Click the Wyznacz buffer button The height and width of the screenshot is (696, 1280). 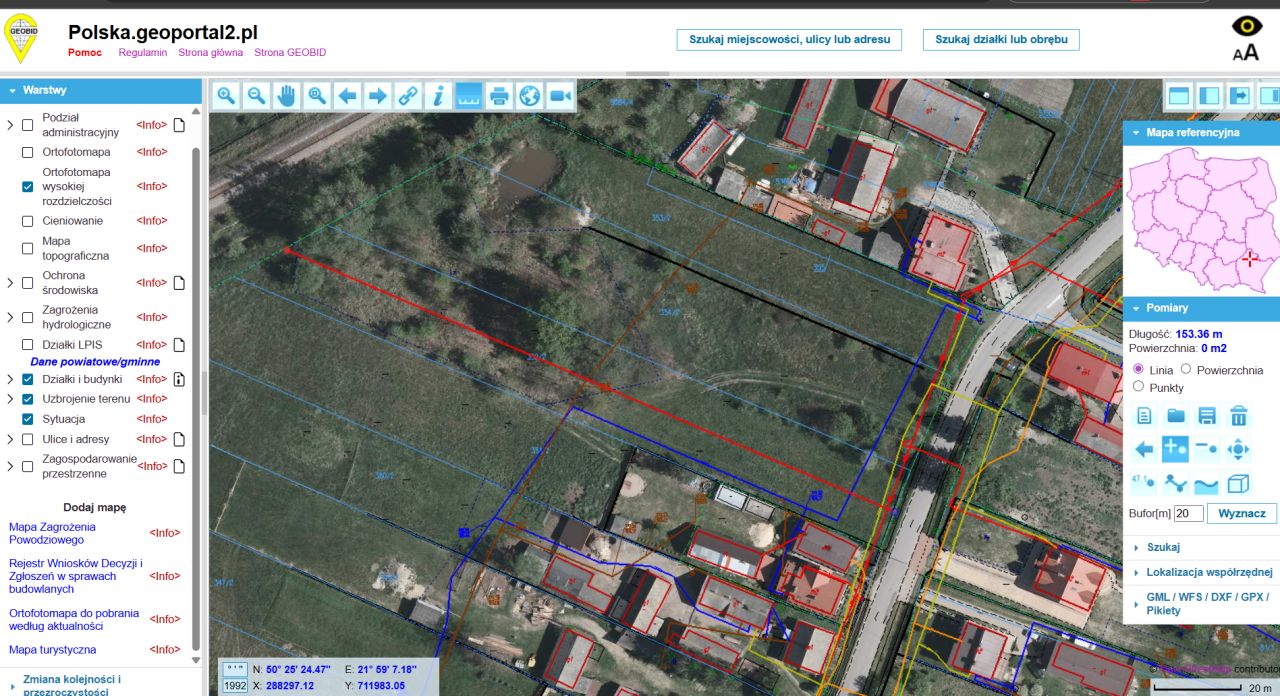point(1242,513)
